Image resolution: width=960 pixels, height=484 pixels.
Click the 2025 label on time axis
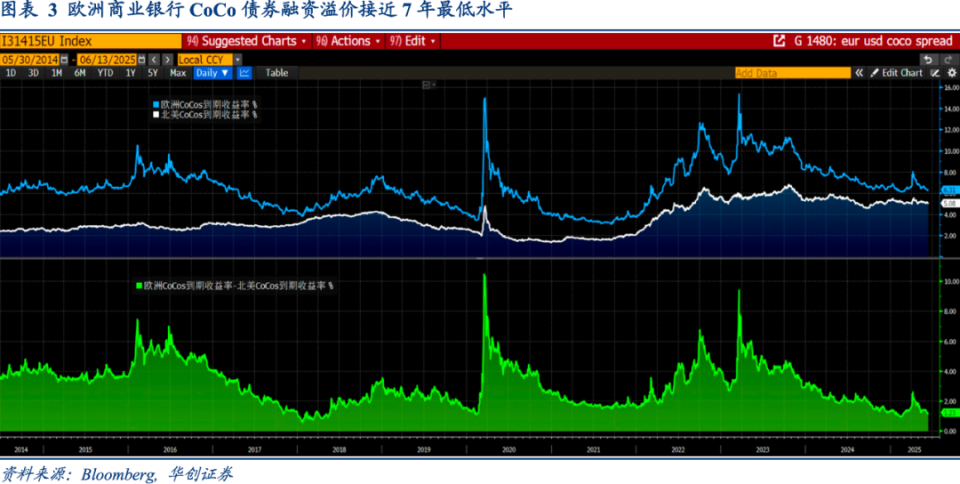(x=914, y=450)
